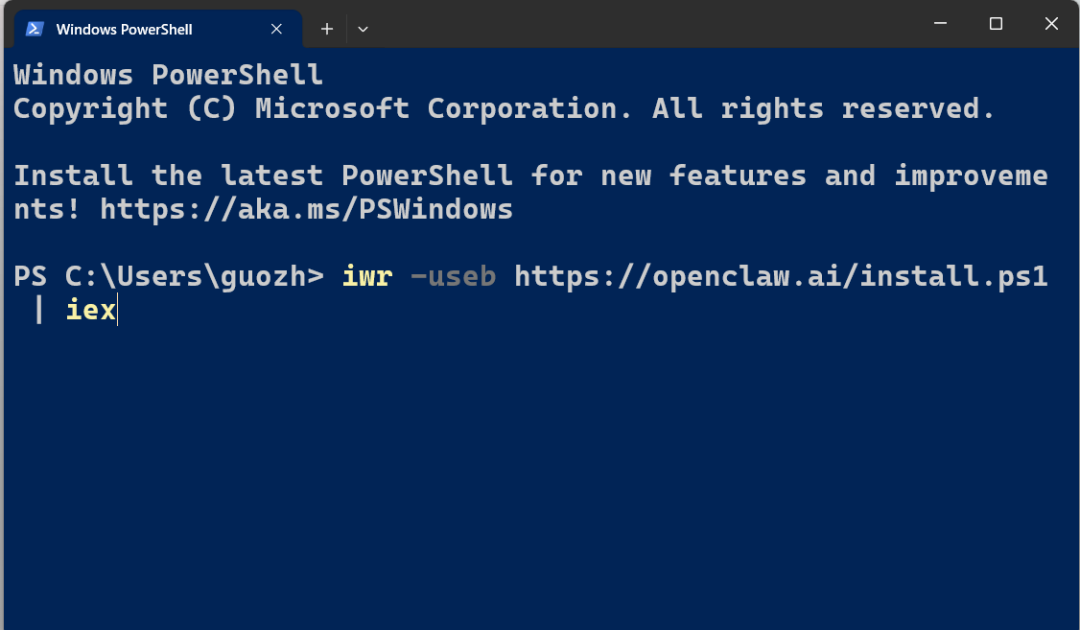
Task: Click the PS C:\Users\guozh> prompt
Action: point(168,276)
